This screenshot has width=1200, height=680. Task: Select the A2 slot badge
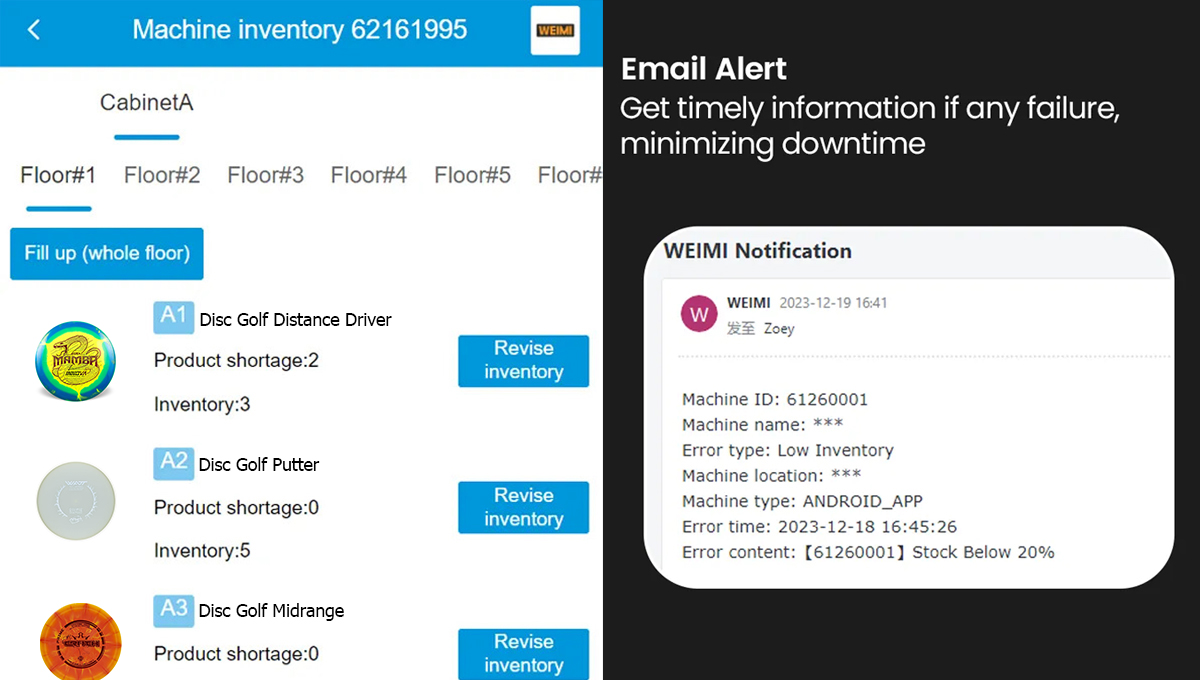(x=173, y=462)
